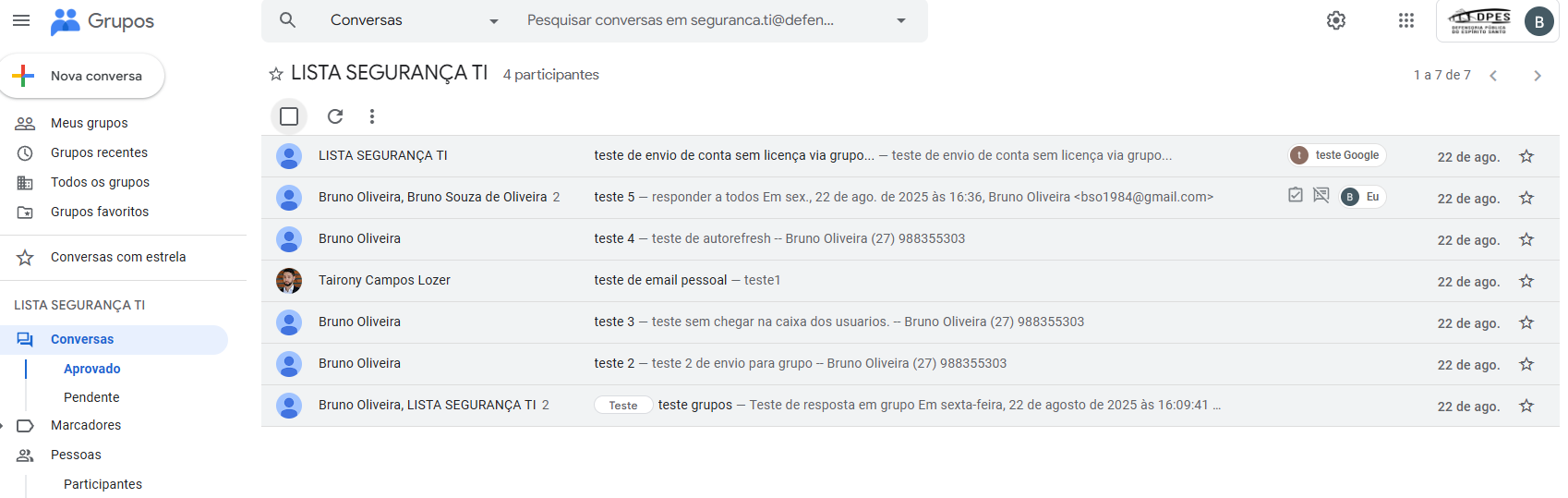Click the teste Google sender chip

(x=1337, y=155)
